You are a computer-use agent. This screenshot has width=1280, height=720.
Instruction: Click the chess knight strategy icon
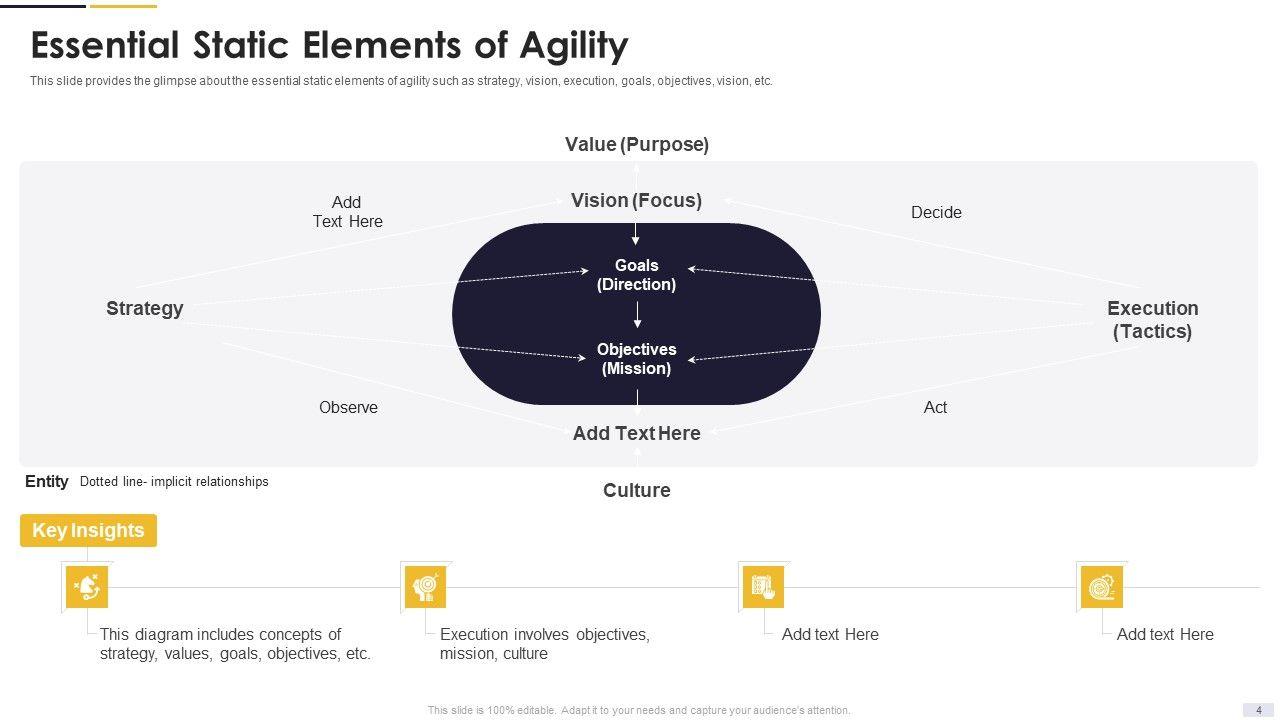(87, 588)
